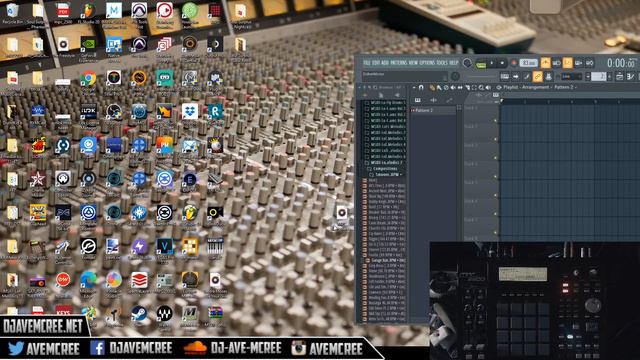The image size is (640, 360).
Task: Click the master pitch slider in FL toolbar
Action: (x=482, y=76)
